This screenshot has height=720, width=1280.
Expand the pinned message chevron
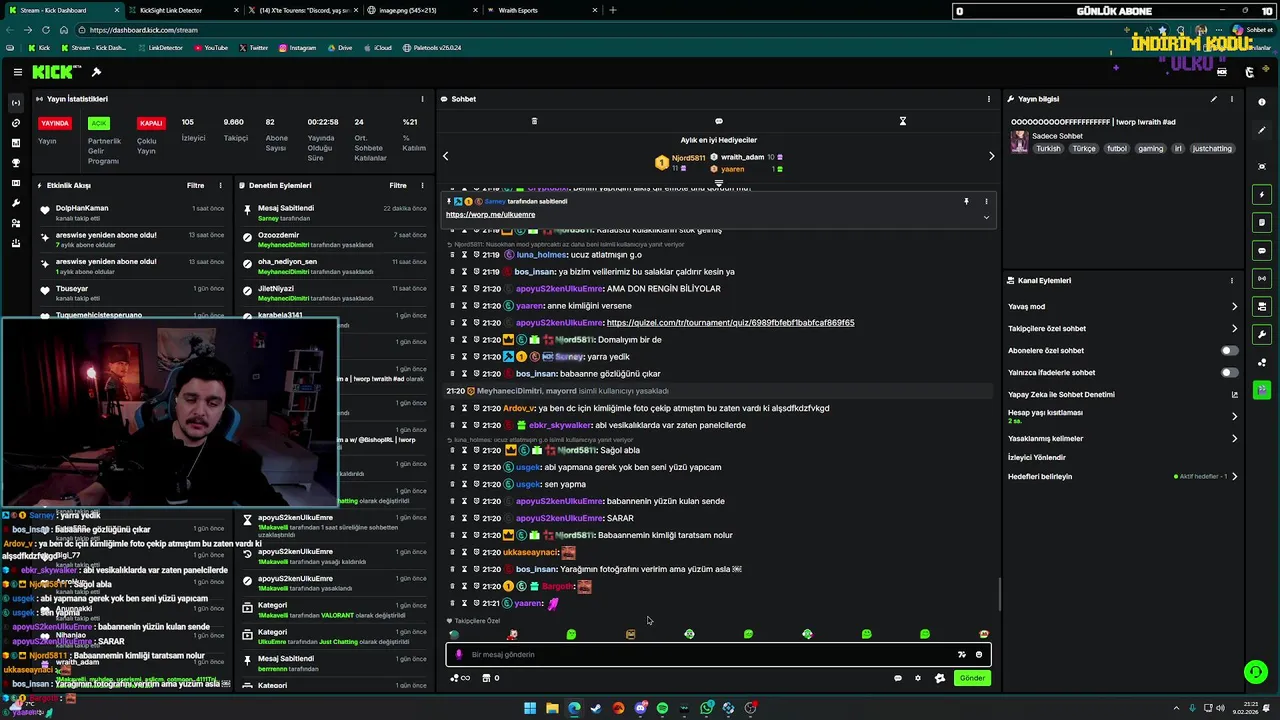[x=986, y=217]
